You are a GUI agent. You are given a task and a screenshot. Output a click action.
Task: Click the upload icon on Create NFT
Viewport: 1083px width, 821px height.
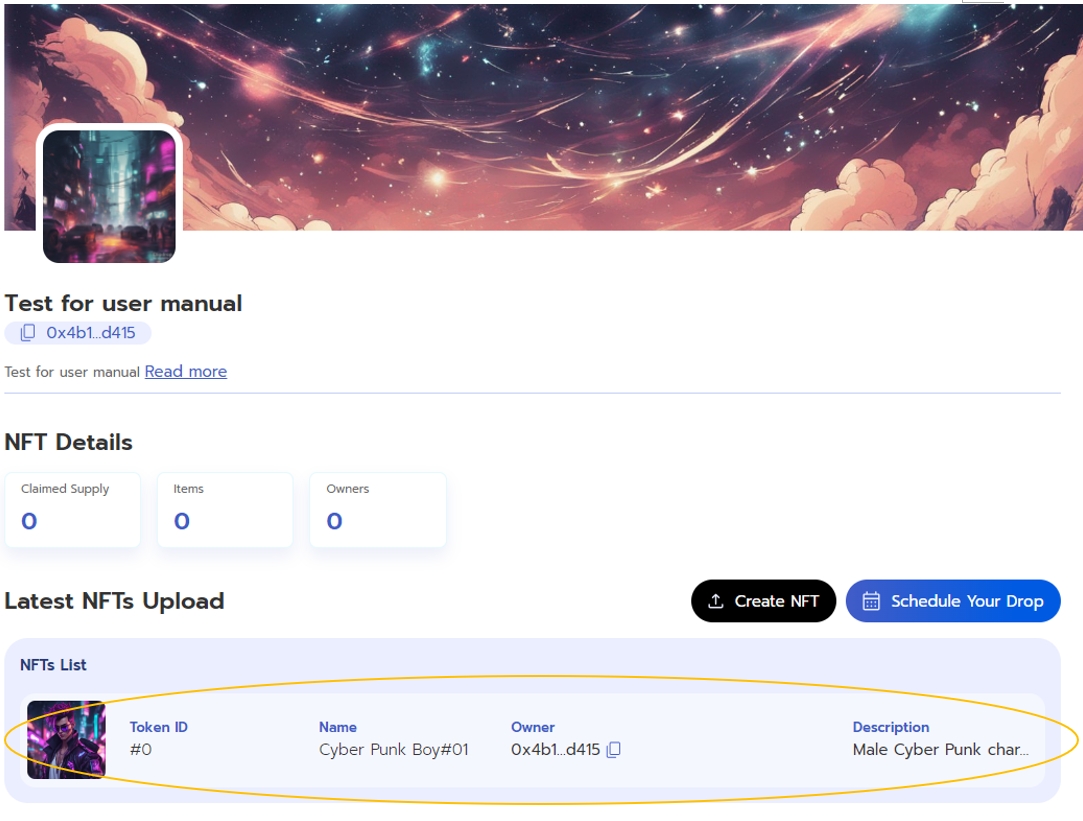point(715,601)
